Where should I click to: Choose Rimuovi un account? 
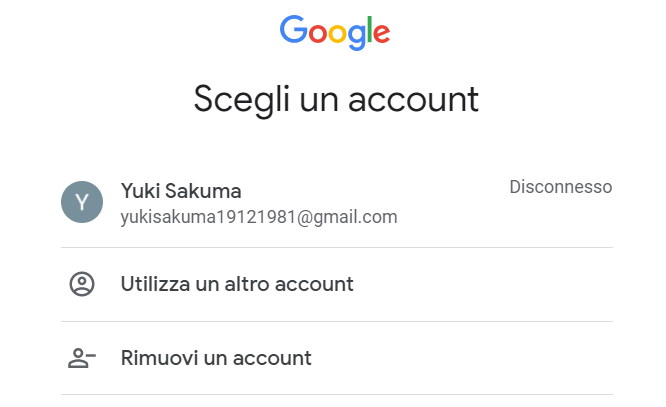(x=337, y=358)
